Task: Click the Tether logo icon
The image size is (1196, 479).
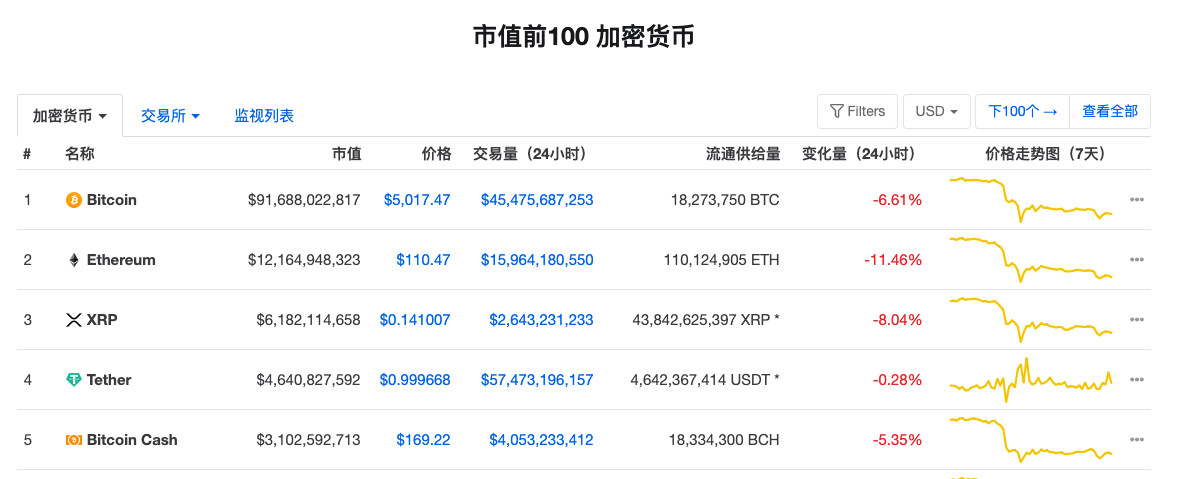Action: coord(74,380)
